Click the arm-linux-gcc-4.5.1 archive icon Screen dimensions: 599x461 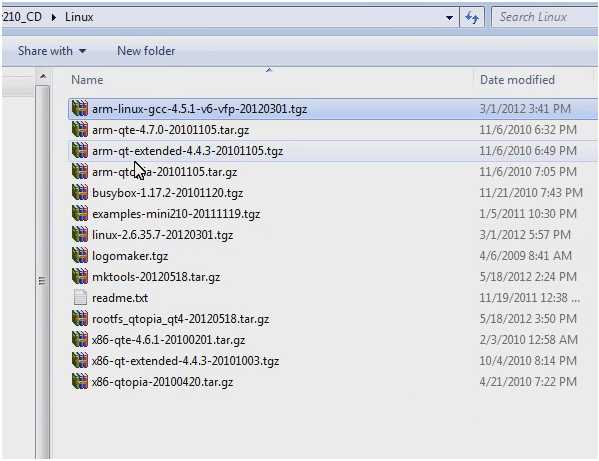pos(80,108)
